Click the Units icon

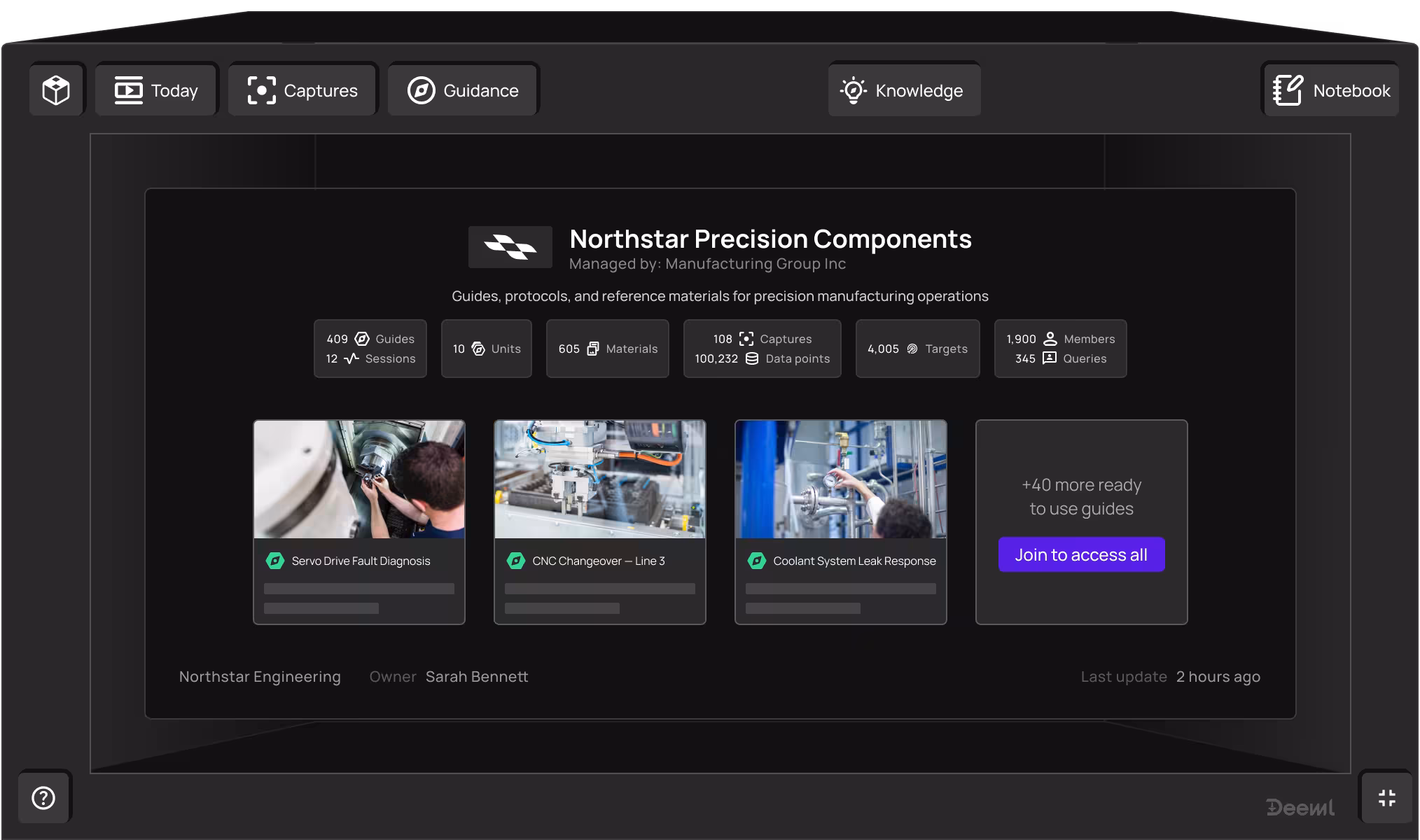[x=478, y=349]
